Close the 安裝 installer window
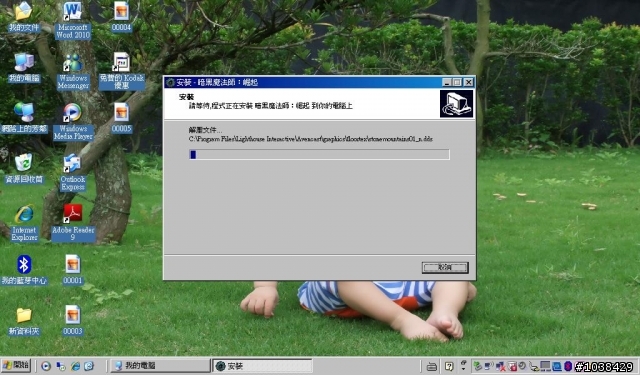The image size is (640, 375). tap(469, 82)
